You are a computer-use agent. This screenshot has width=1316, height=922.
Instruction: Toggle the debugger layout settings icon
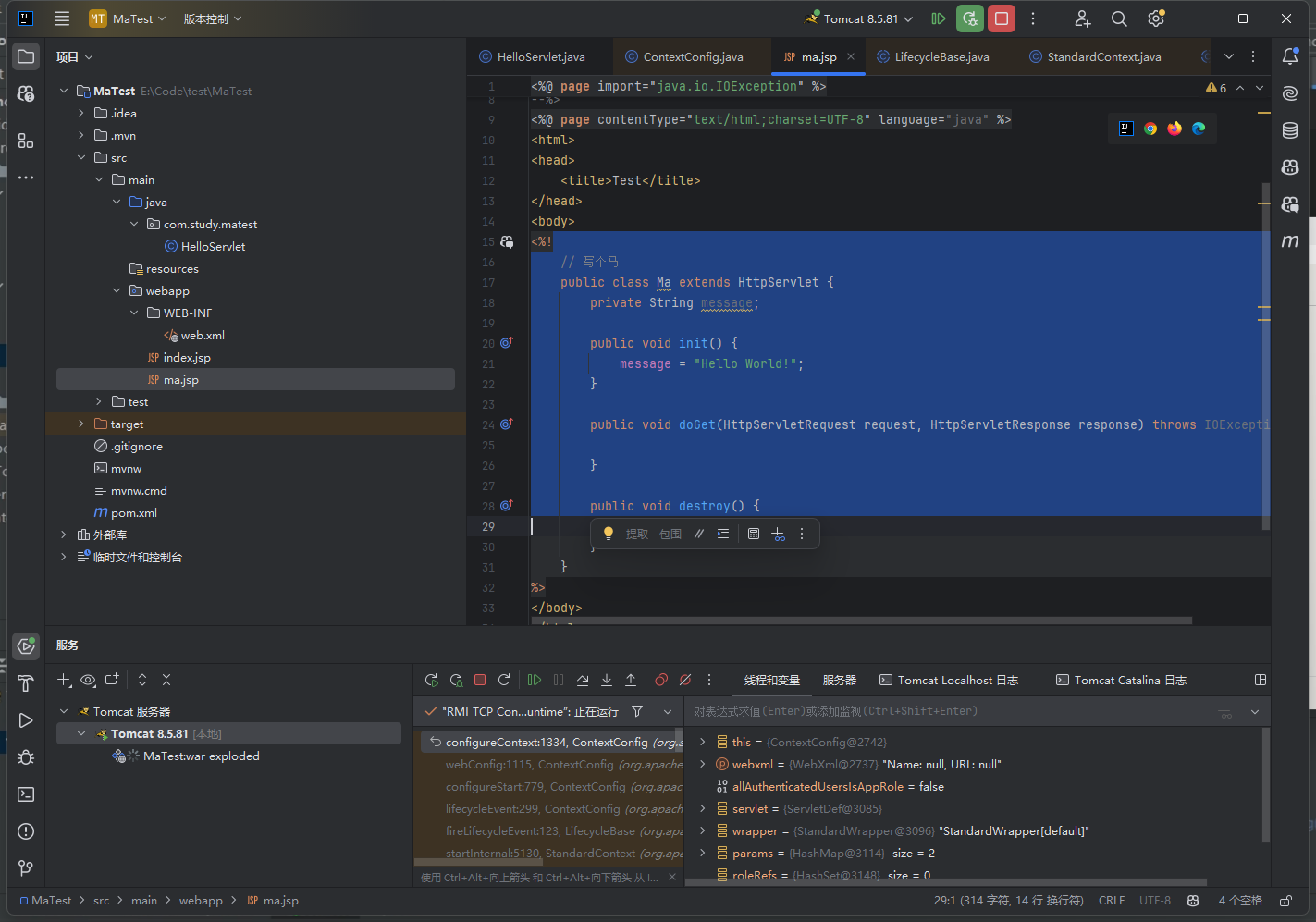[1261, 680]
